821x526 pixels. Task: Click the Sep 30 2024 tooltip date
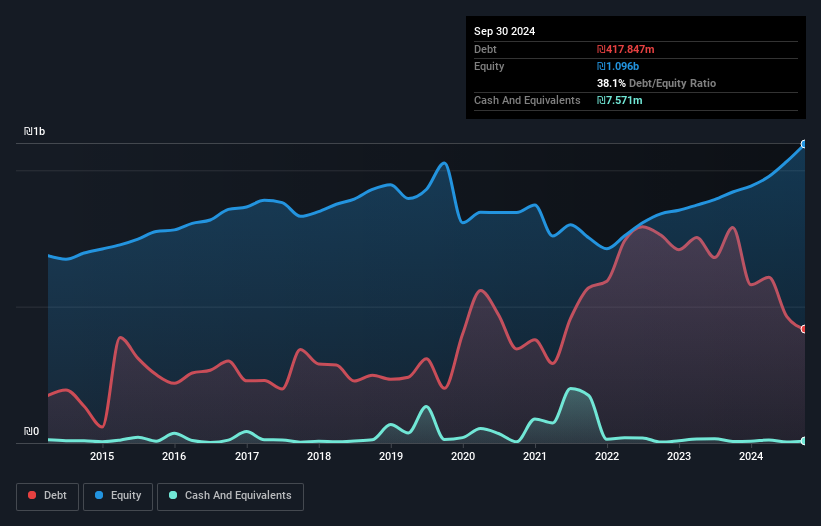(x=504, y=31)
